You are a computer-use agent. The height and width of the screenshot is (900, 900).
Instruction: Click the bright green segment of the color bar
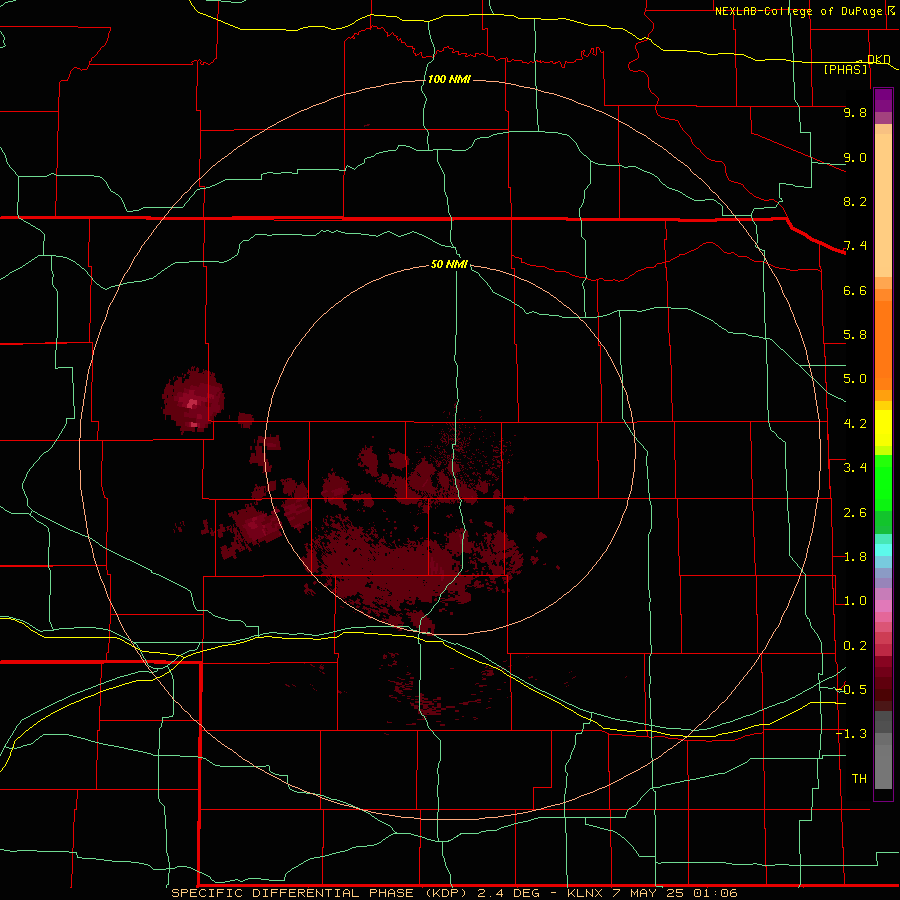click(x=883, y=482)
